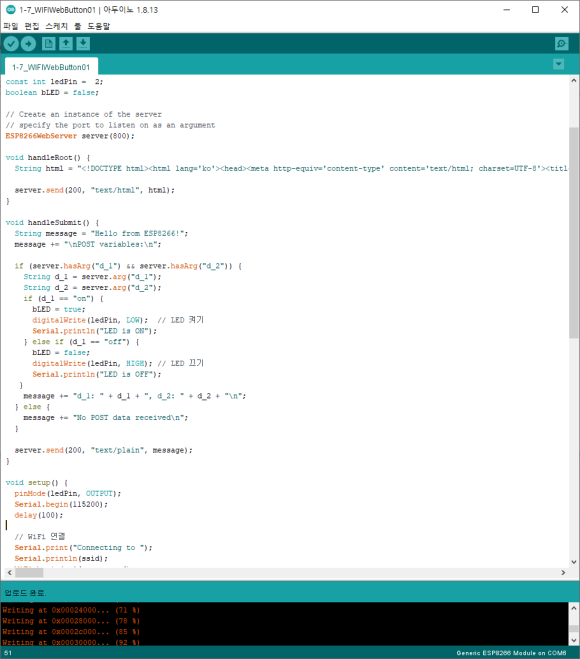Click the Open sketch up-arrow icon
The height and width of the screenshot is (659, 580).
click(x=66, y=44)
